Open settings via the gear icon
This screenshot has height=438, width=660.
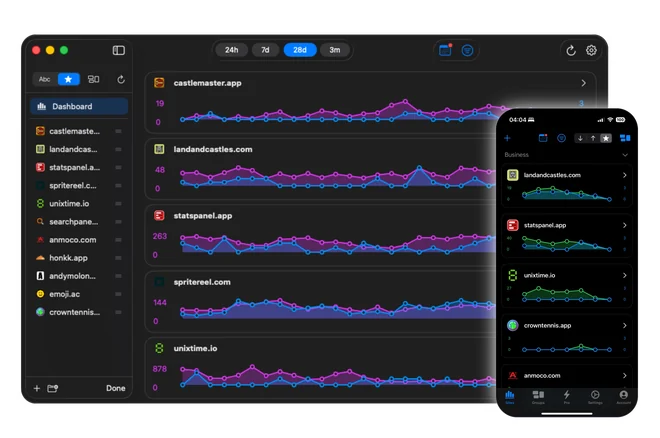(591, 50)
